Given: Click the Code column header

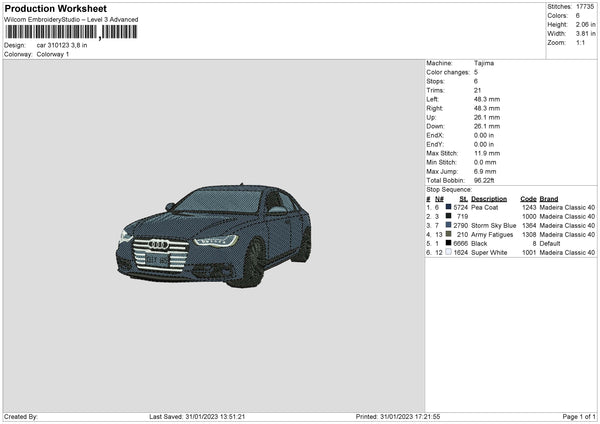Looking at the screenshot, I should pos(528,198).
